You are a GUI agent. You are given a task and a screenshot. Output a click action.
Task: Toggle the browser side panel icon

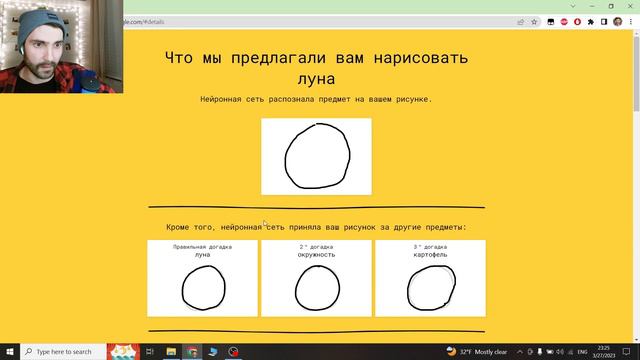click(604, 22)
